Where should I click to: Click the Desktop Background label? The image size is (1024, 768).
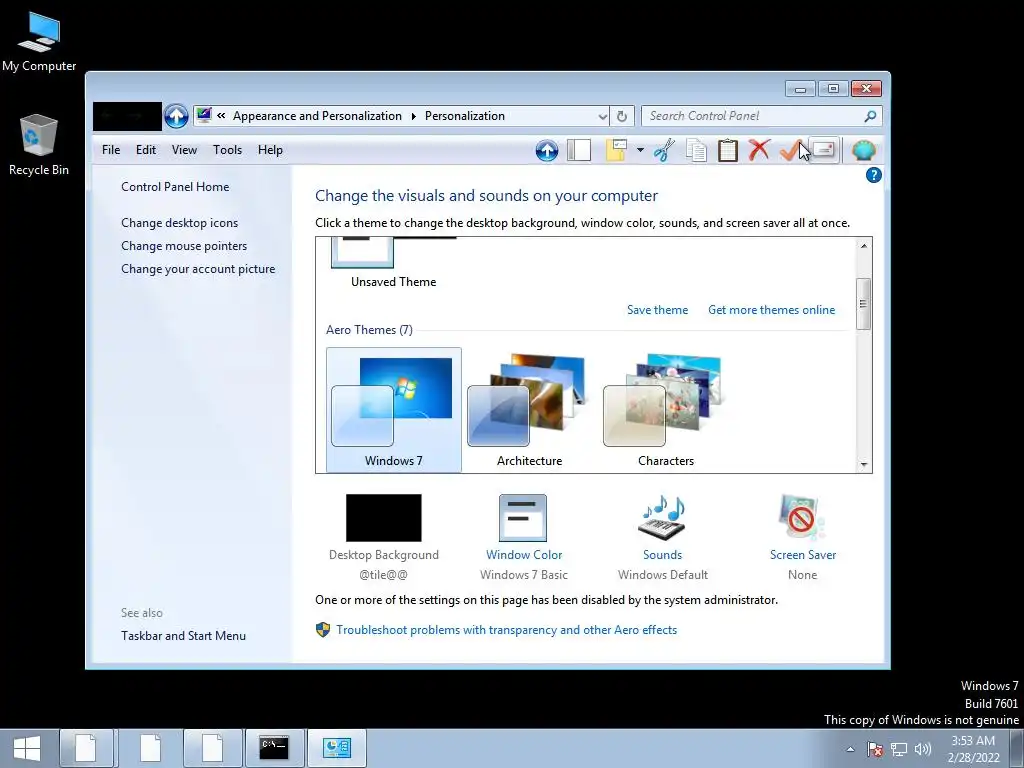(x=384, y=555)
